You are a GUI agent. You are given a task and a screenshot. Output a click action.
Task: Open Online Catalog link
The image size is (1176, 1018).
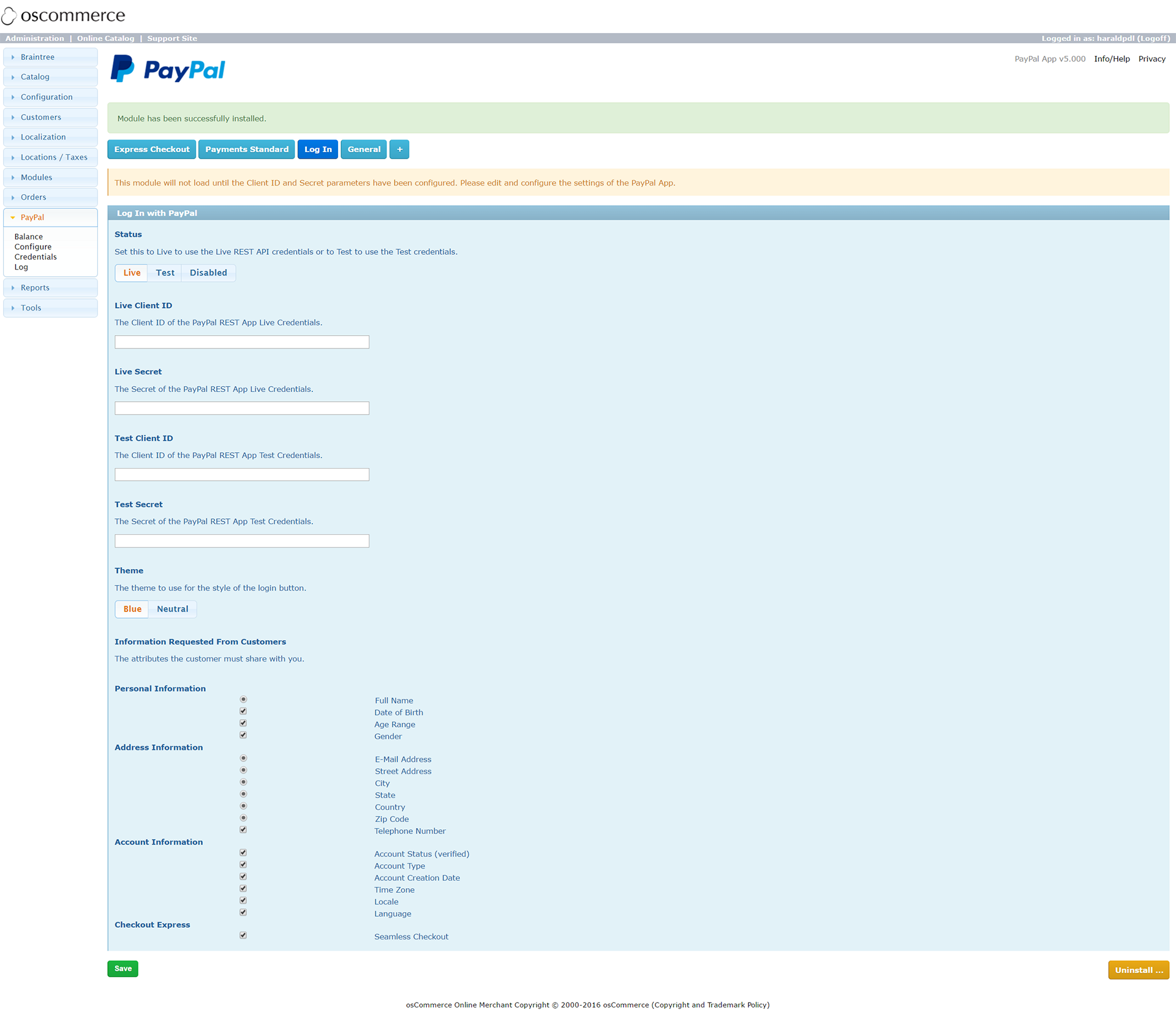[106, 39]
